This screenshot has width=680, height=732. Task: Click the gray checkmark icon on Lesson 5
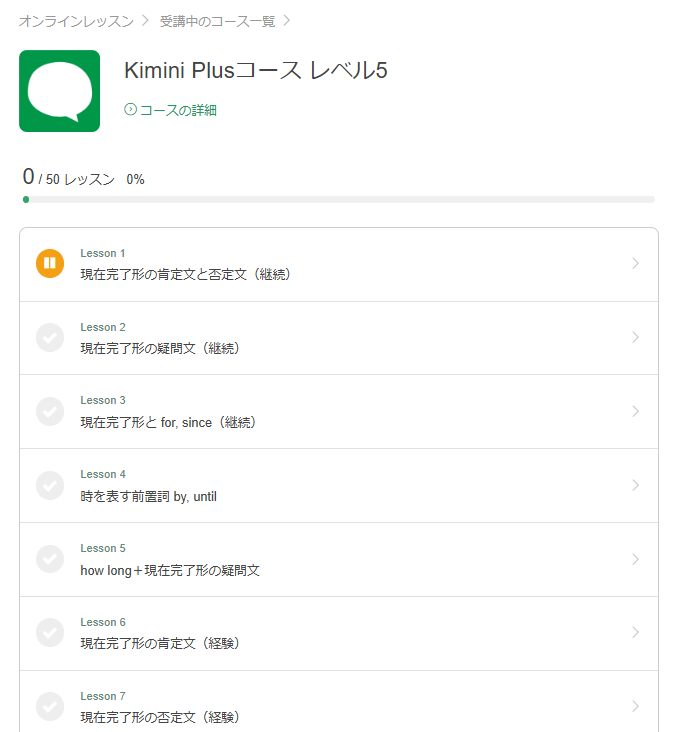50,559
